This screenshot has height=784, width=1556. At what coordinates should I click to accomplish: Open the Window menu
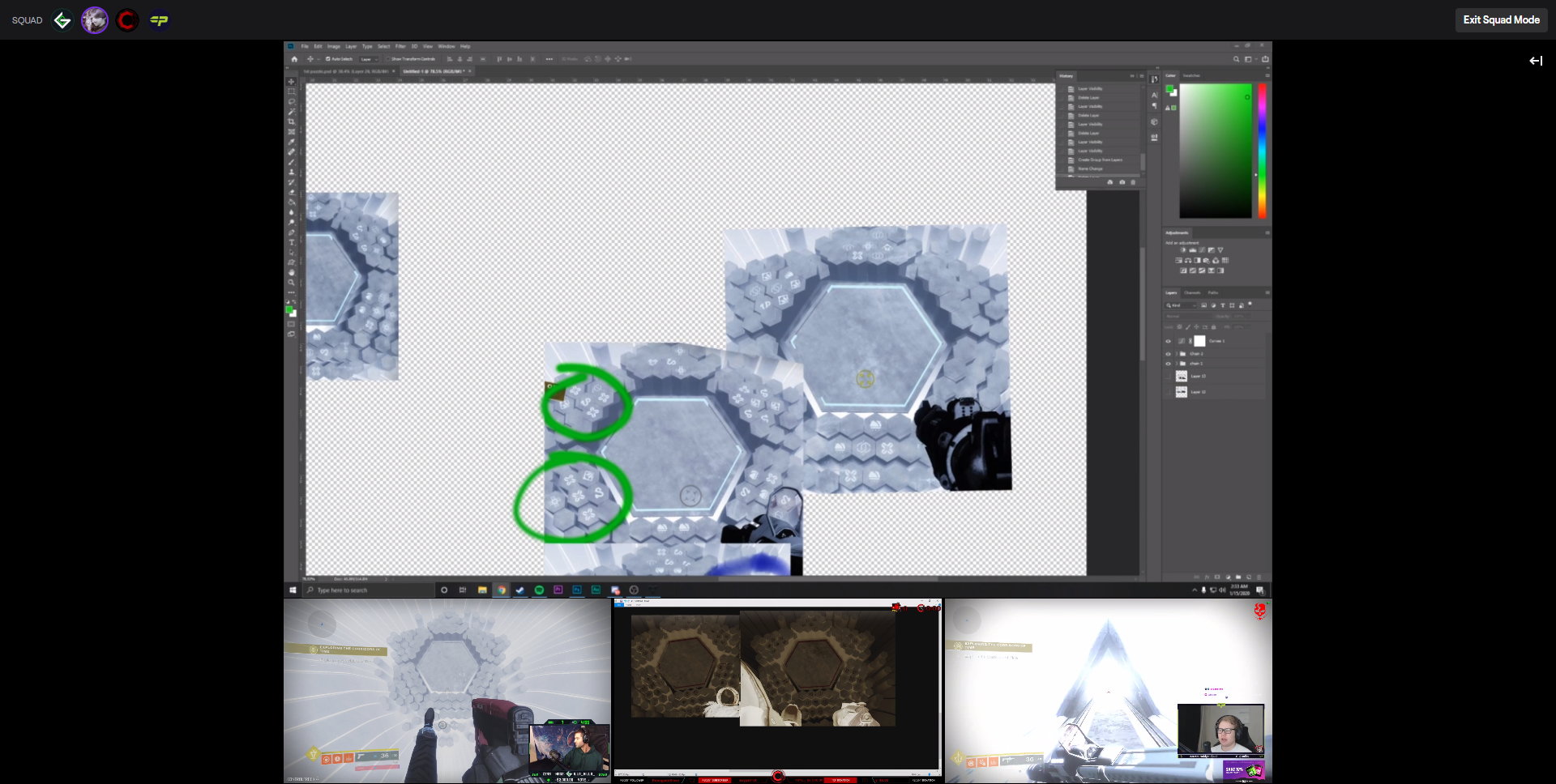point(447,46)
